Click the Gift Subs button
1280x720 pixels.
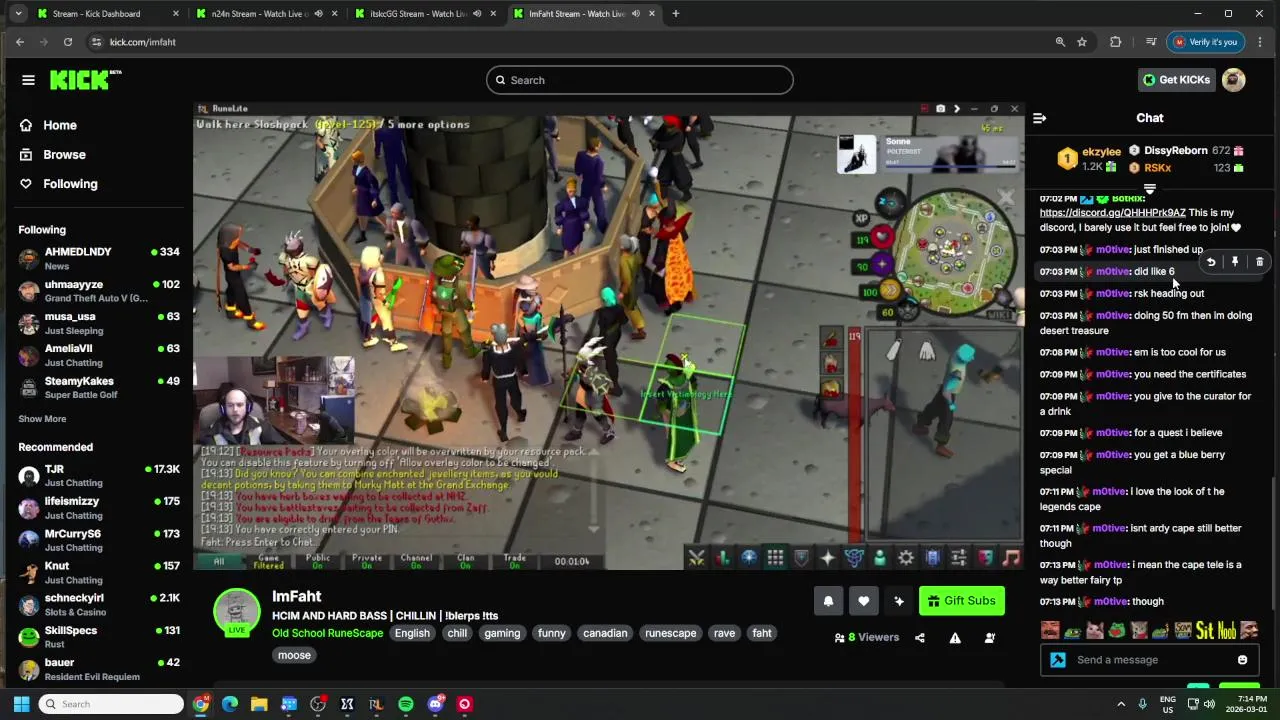pyautogui.click(x=961, y=601)
